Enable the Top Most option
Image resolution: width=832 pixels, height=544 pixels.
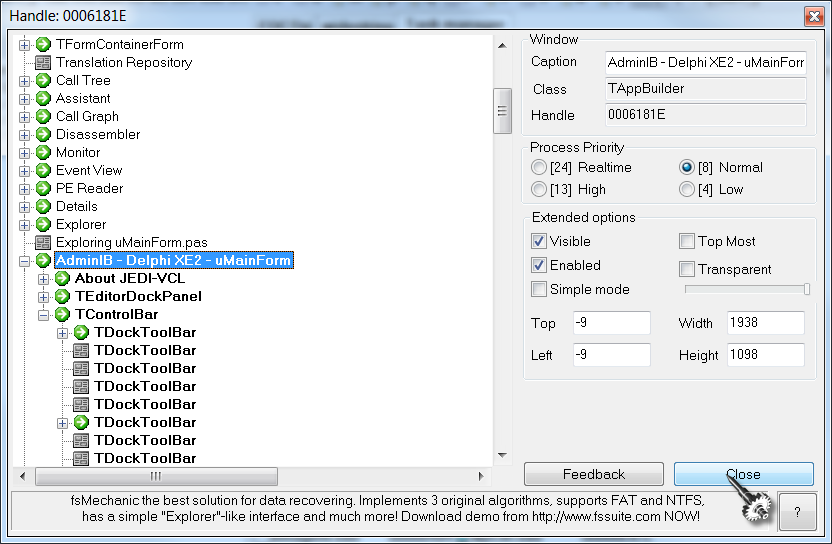(687, 242)
